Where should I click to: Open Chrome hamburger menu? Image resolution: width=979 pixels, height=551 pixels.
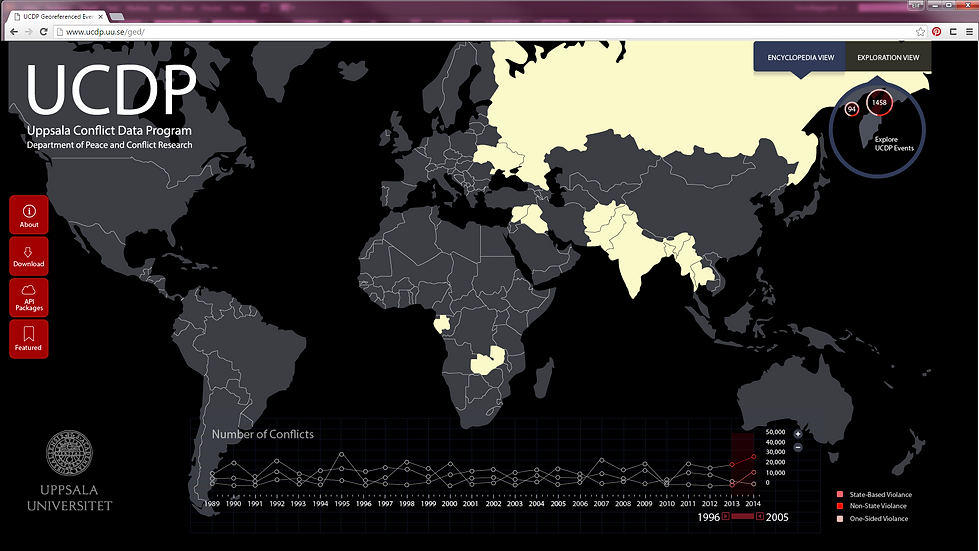click(970, 32)
